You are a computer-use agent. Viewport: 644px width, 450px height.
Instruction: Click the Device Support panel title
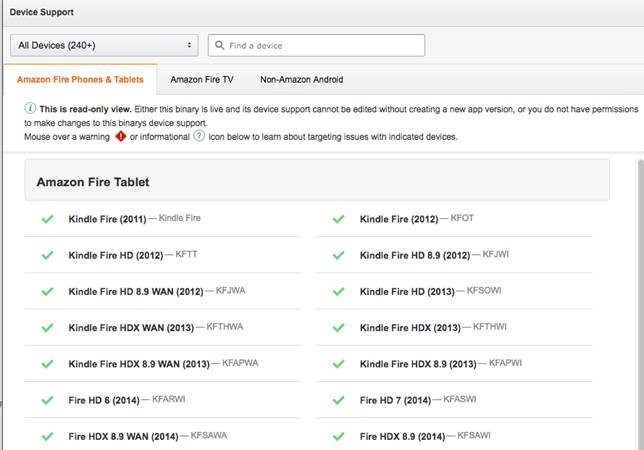point(41,12)
